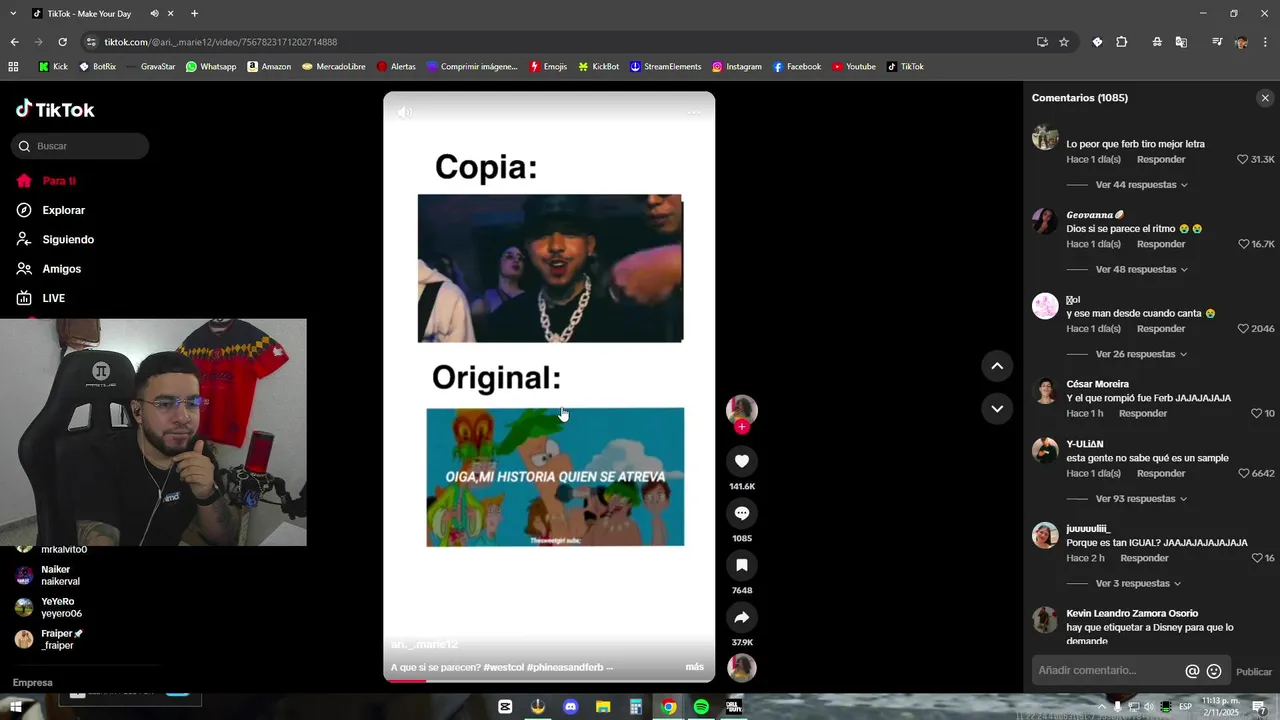The height and width of the screenshot is (720, 1280).
Task: Expand Chrome tab search dropdown arrow
Action: (13, 14)
